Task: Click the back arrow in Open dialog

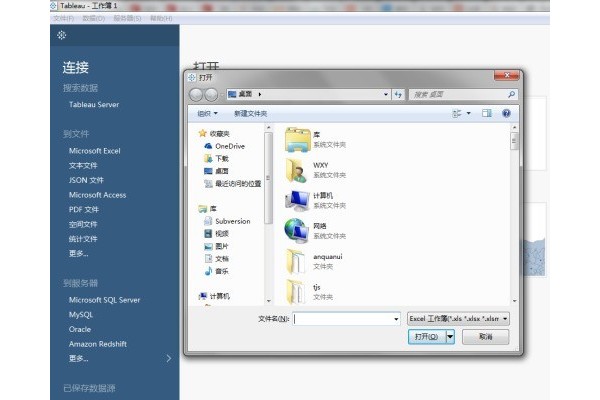Action: [x=196, y=94]
